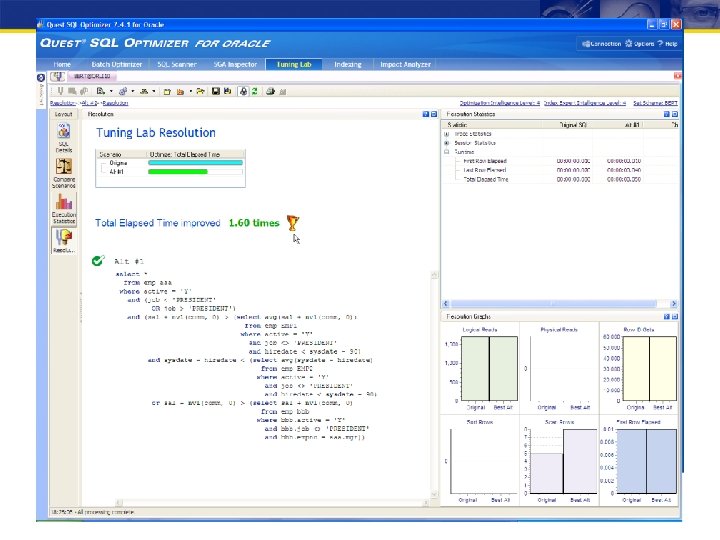
Task: Open Compare Scenarios in Layout sidebar
Action: click(63, 173)
